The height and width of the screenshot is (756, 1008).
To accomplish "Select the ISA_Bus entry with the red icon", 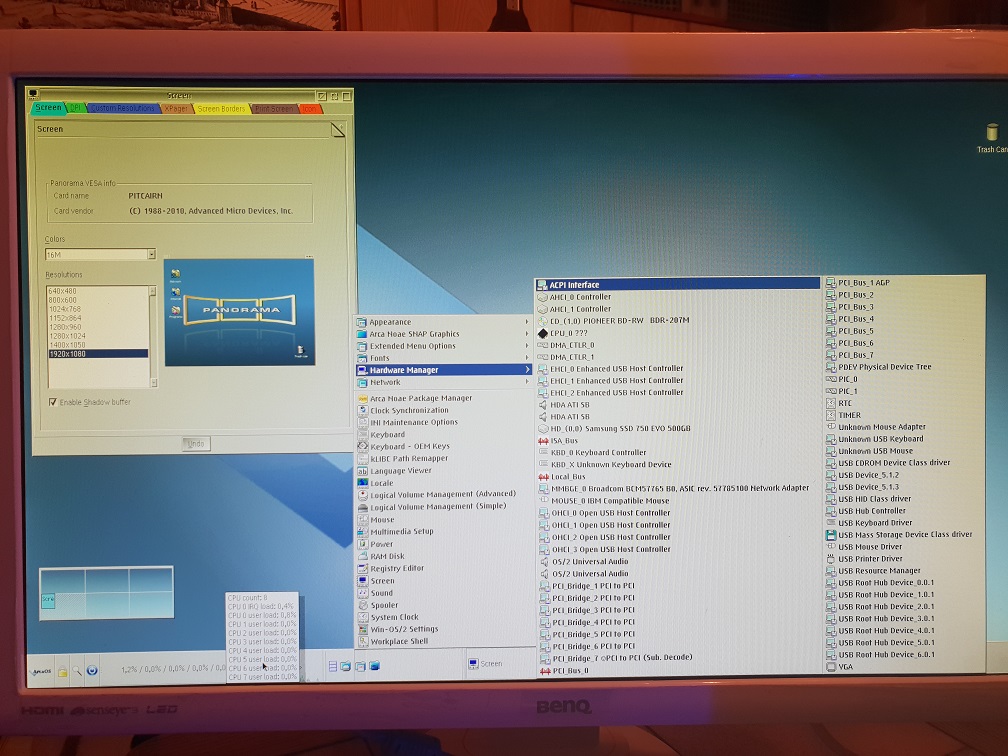I will pos(678,441).
